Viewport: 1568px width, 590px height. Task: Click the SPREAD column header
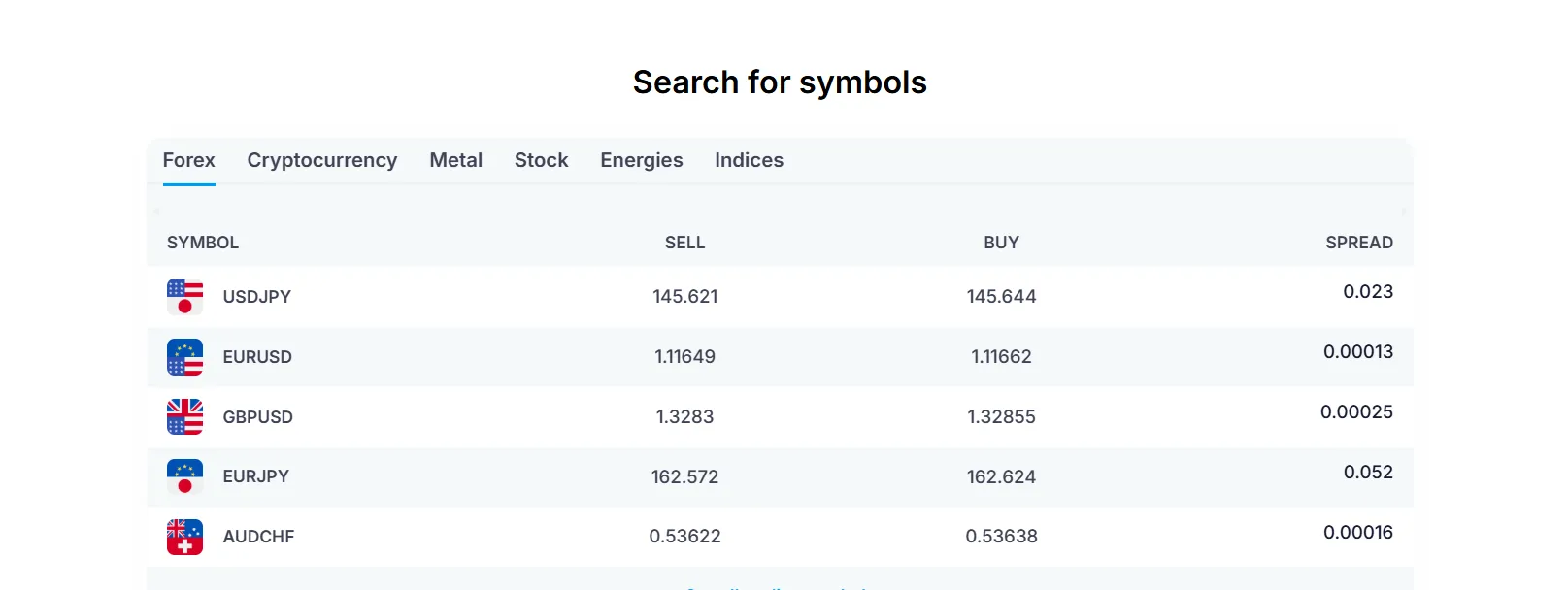1359,243
